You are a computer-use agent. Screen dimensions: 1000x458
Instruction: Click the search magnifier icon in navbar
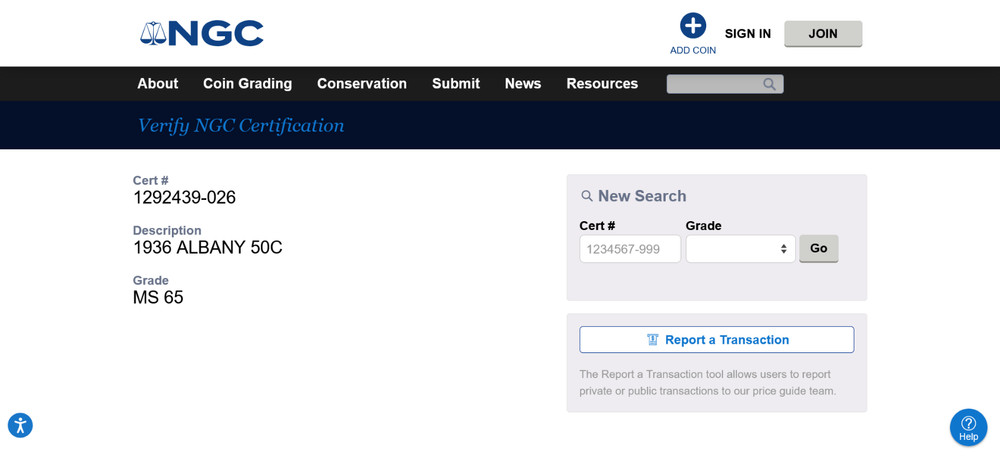(x=769, y=84)
